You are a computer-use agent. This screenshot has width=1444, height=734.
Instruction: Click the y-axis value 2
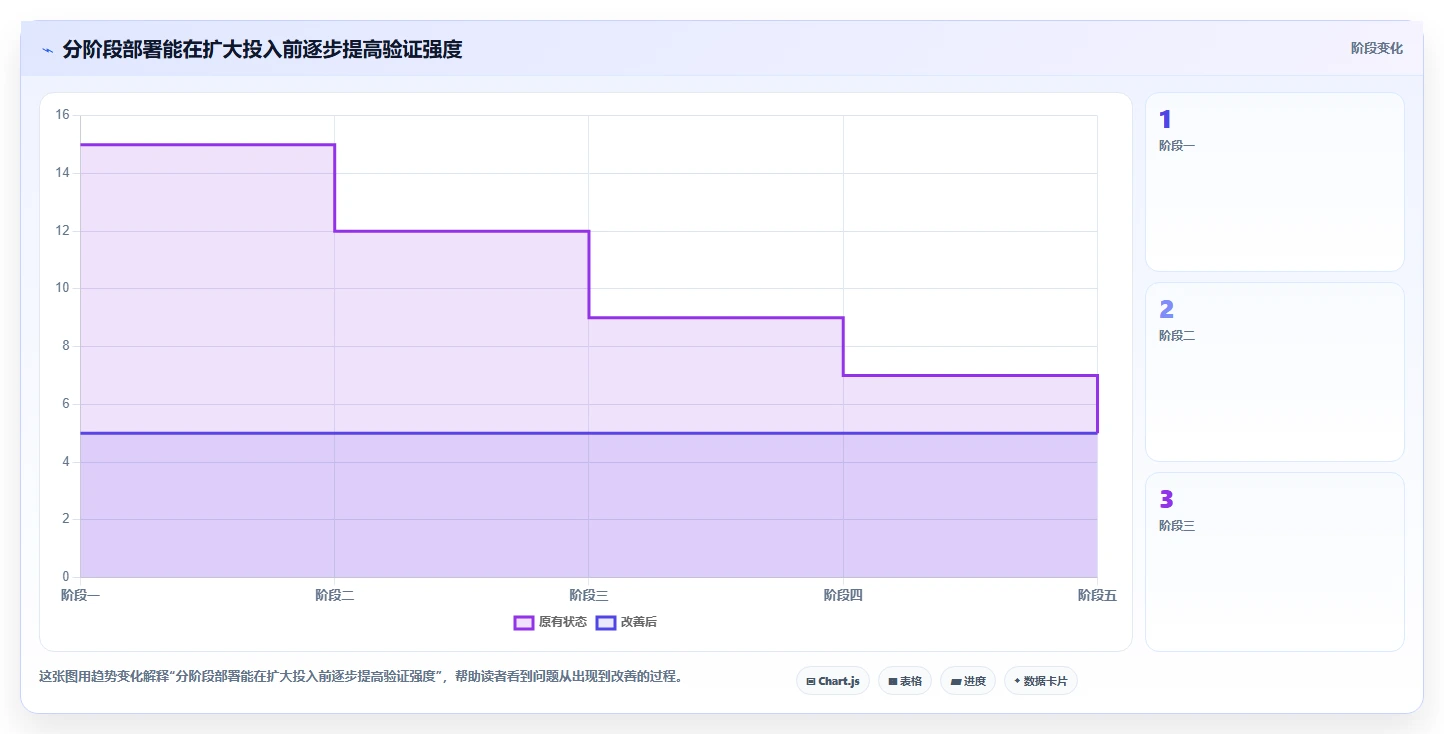click(x=66, y=519)
